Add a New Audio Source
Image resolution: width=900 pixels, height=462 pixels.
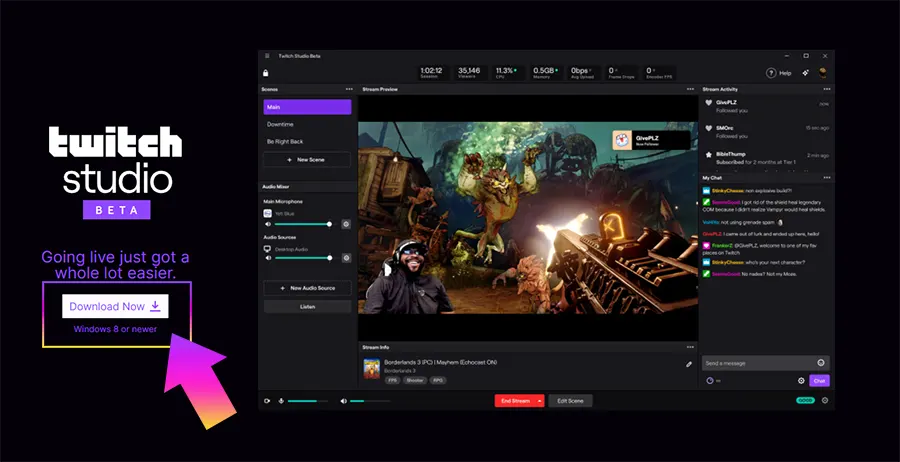pos(307,288)
